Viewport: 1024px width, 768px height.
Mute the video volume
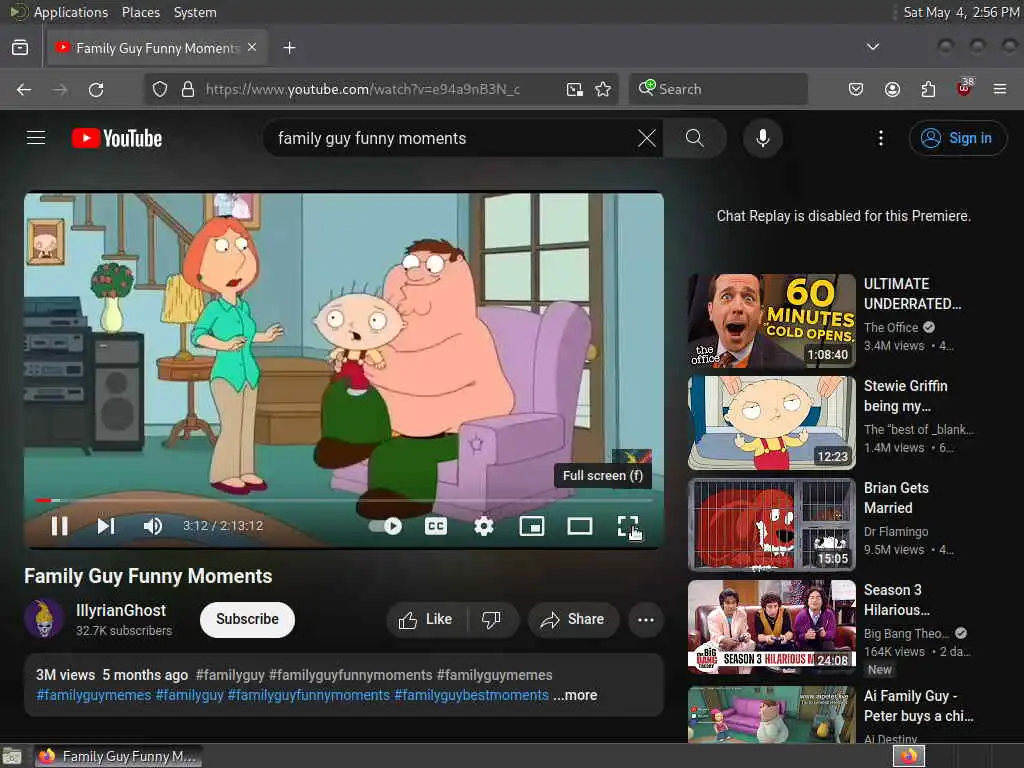point(152,526)
